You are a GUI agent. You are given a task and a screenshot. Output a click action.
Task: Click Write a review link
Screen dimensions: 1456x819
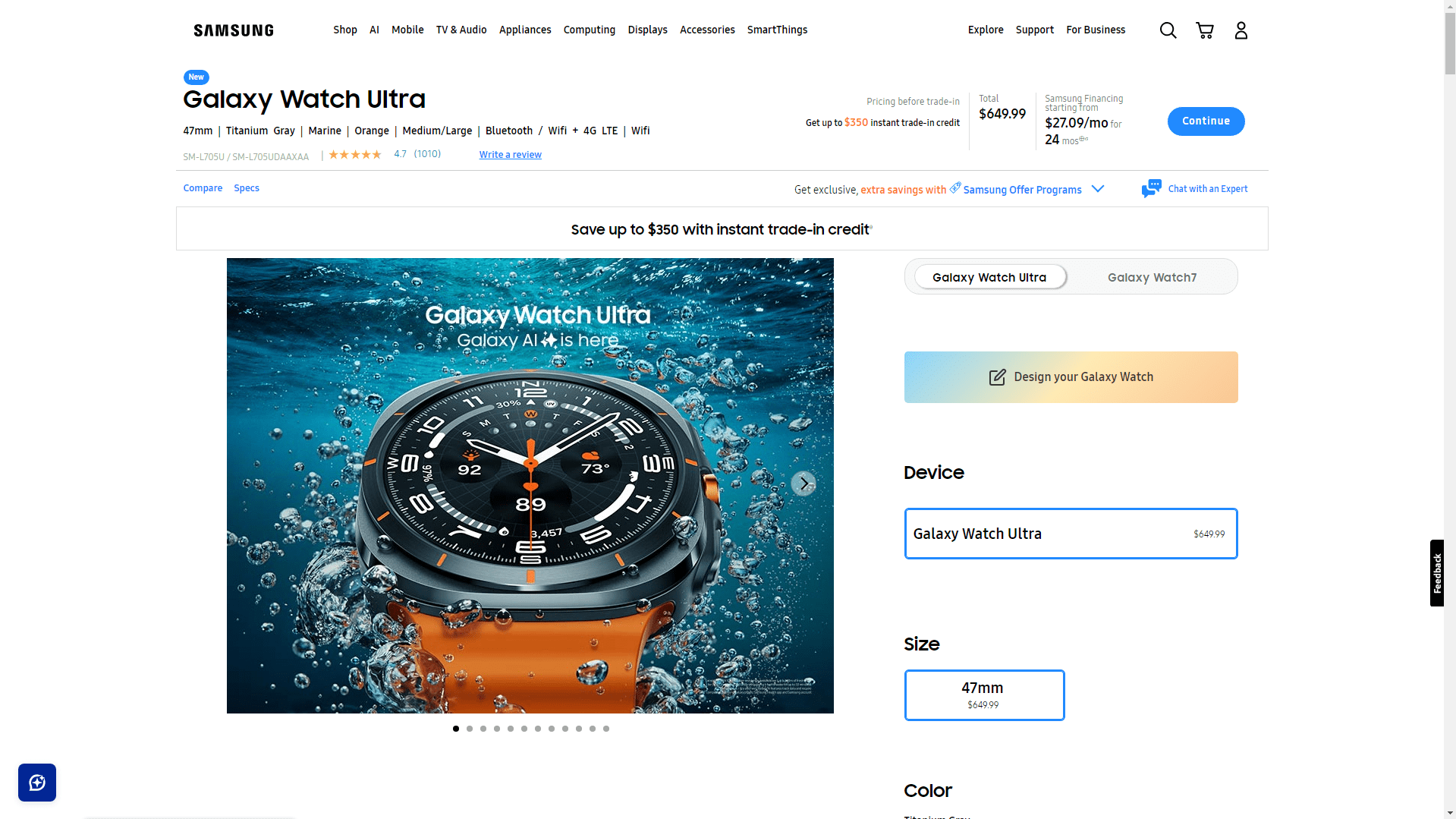tap(510, 155)
